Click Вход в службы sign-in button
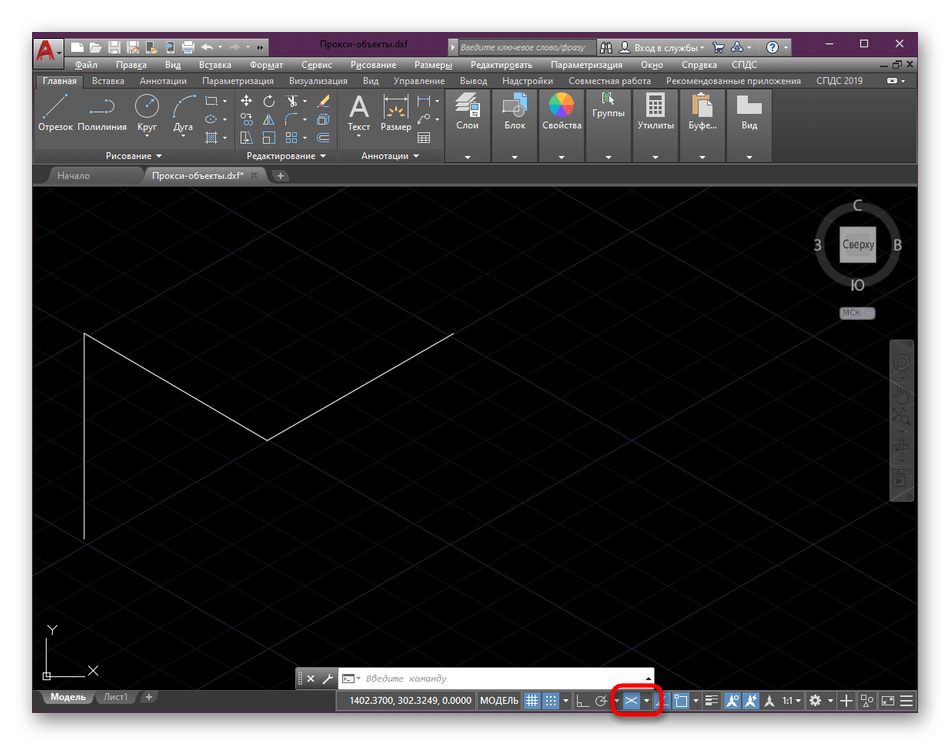950x745 pixels. 662,47
